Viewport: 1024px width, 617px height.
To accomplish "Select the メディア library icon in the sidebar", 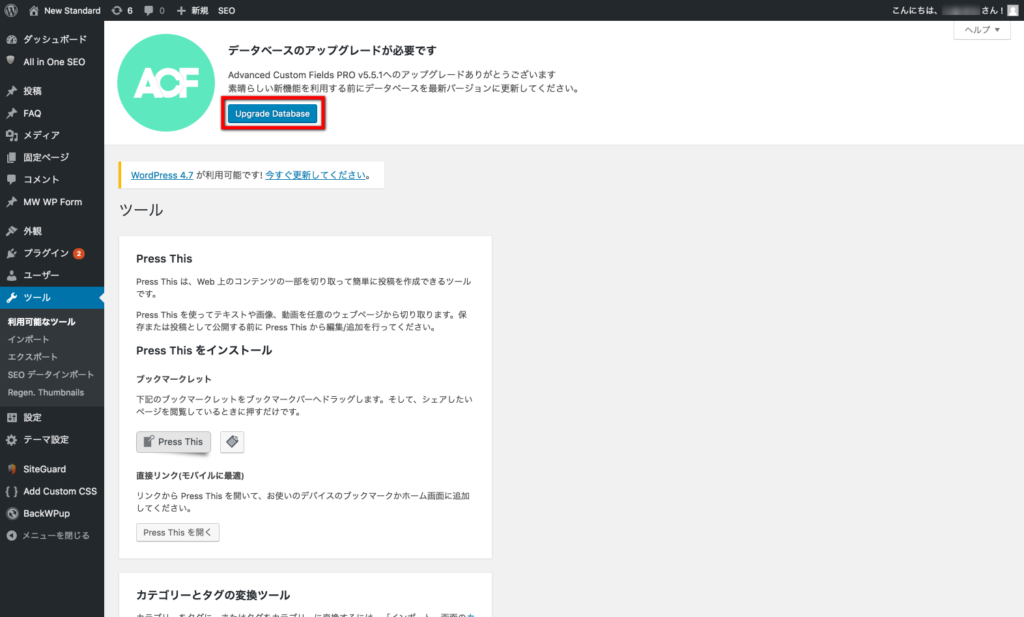I will coord(10,135).
